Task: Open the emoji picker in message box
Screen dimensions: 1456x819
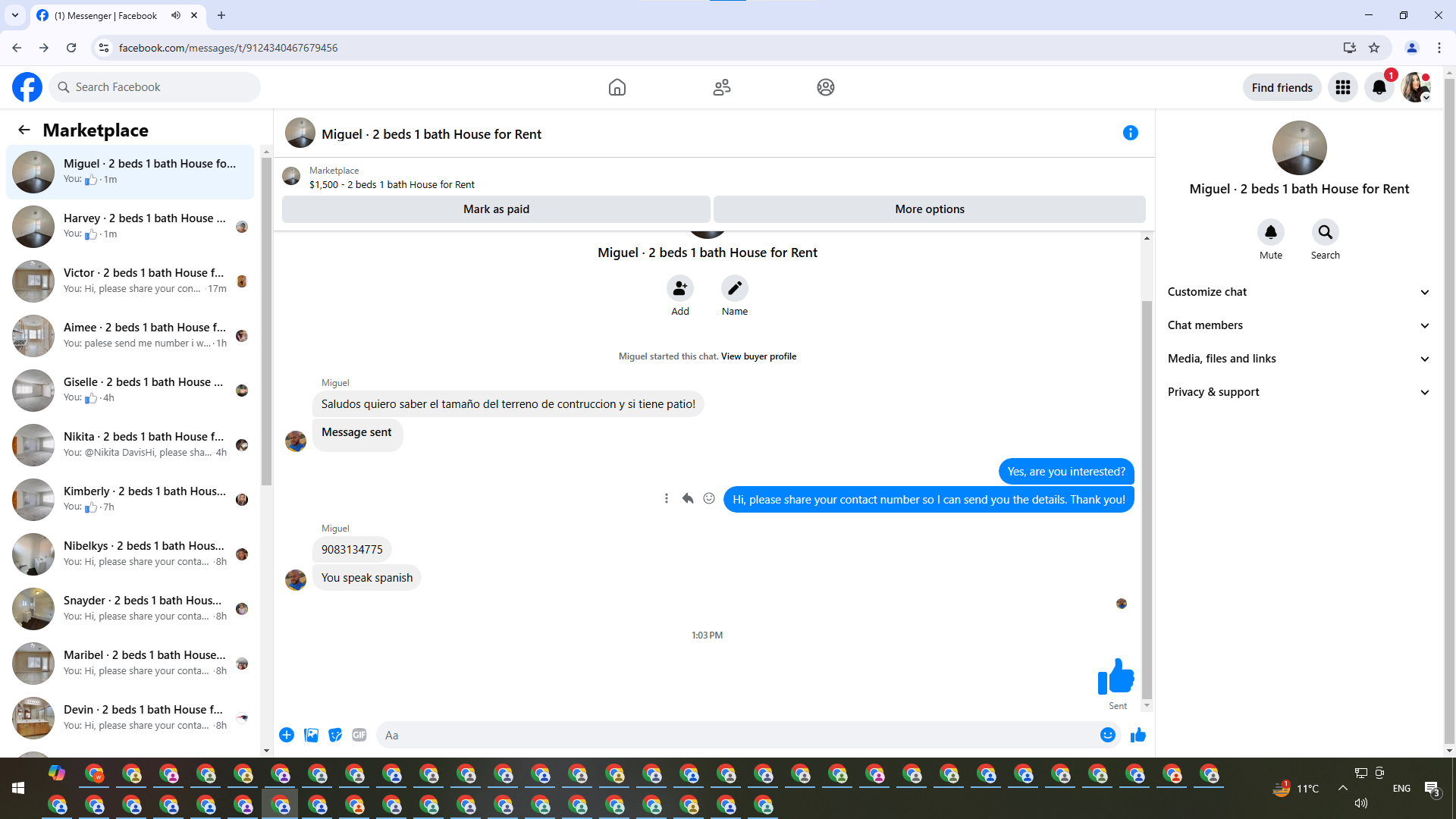Action: (1107, 735)
